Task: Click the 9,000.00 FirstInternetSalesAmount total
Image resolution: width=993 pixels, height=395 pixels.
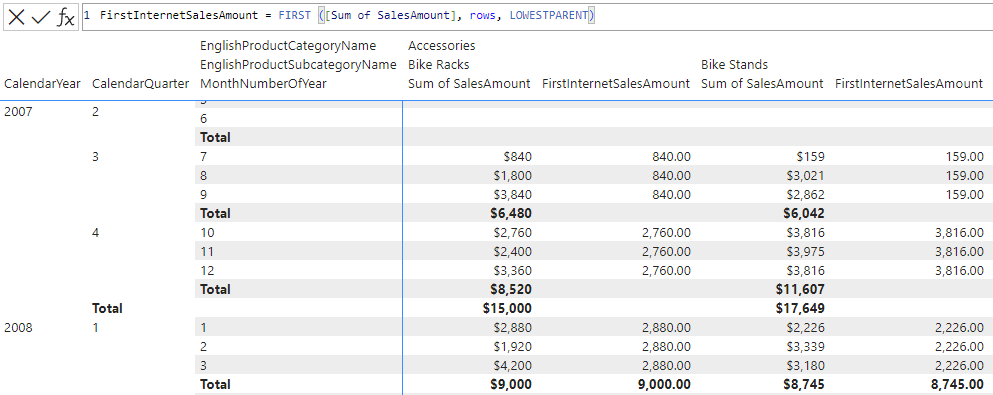Action: tap(664, 384)
